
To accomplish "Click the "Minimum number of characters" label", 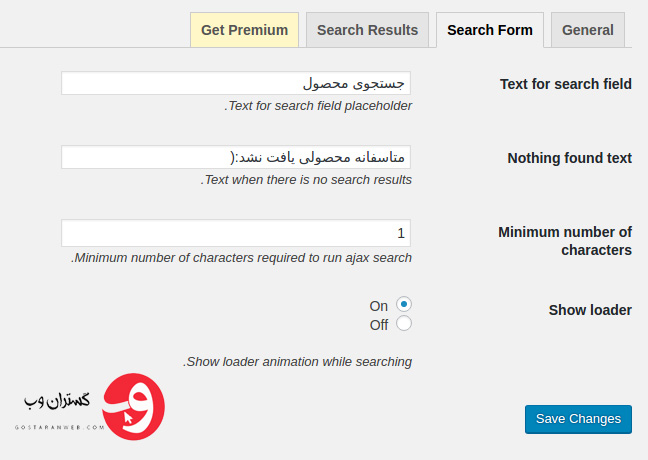I will pyautogui.click(x=565, y=241).
